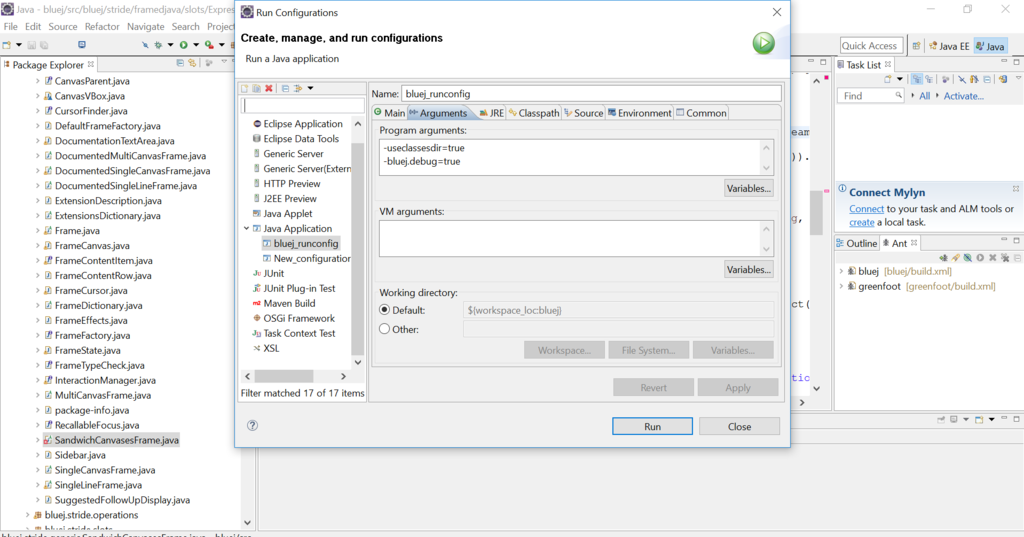The width and height of the screenshot is (1024, 537).
Task: Select the Default working directory radio button
Action: 384,310
